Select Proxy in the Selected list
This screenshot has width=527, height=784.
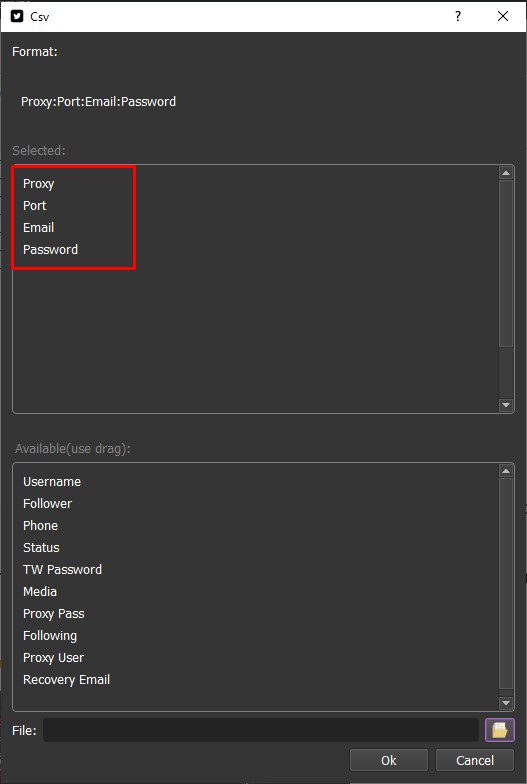coord(38,184)
